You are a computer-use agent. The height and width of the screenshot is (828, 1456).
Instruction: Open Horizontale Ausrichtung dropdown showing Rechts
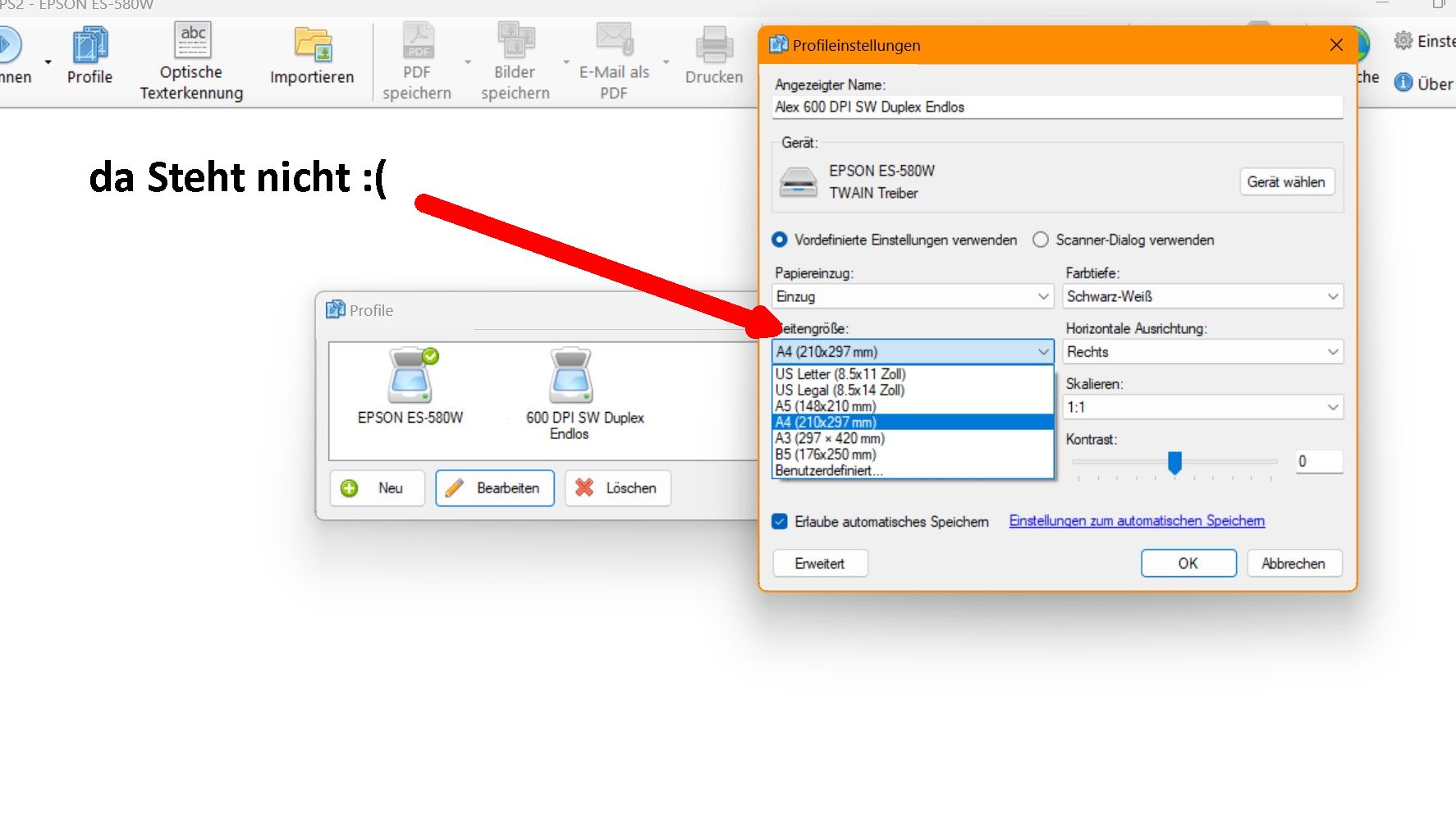tap(1202, 351)
